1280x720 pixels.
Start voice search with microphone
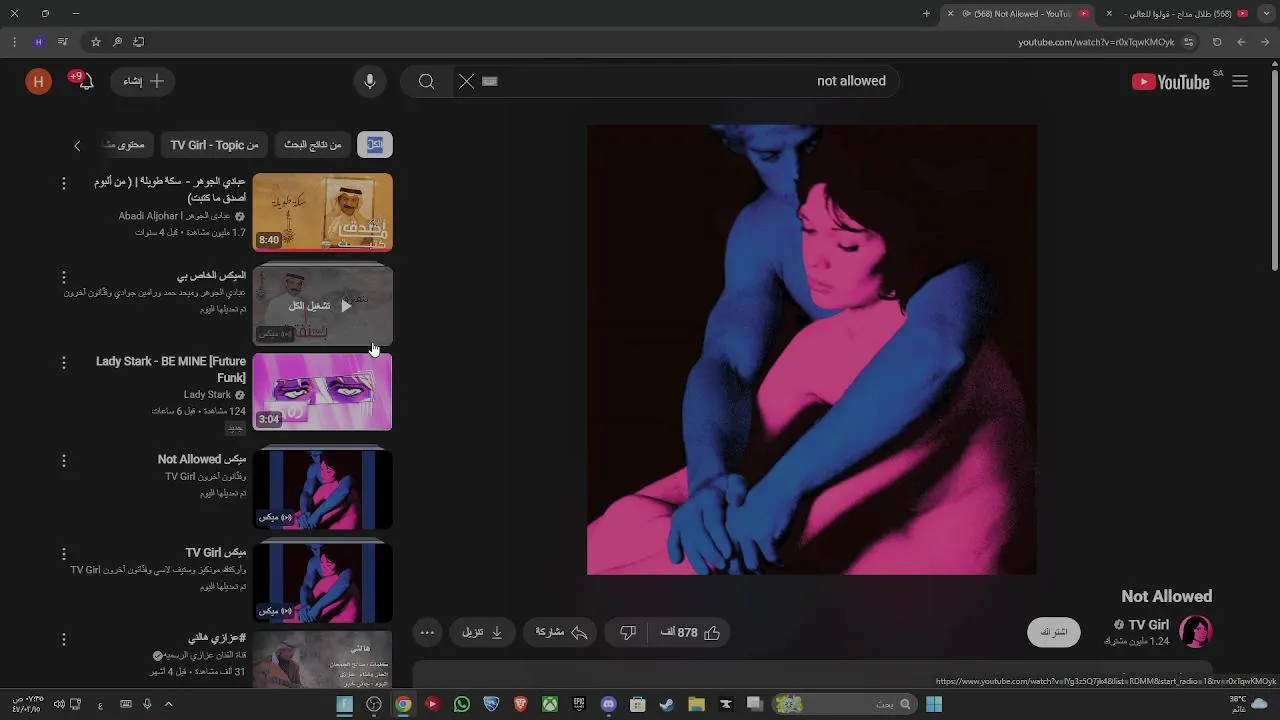click(x=370, y=81)
